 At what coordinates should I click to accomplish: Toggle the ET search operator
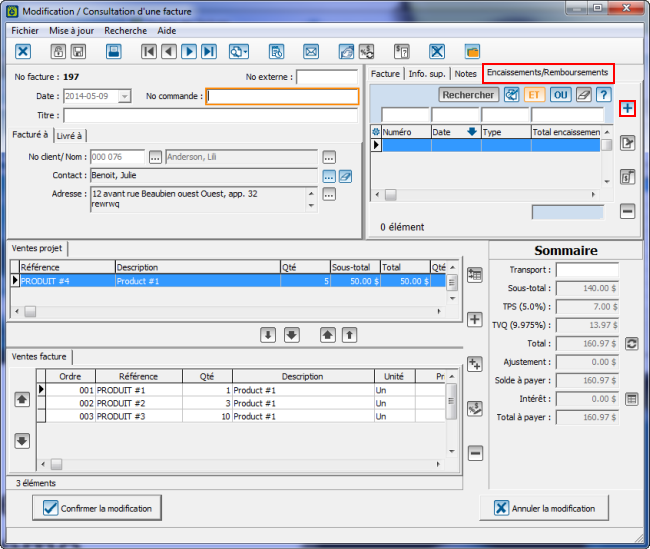[534, 94]
